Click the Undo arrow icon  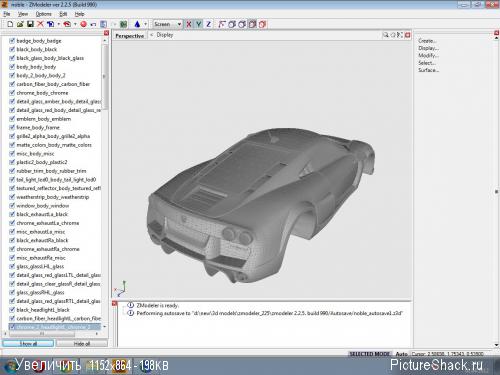click(x=93, y=24)
